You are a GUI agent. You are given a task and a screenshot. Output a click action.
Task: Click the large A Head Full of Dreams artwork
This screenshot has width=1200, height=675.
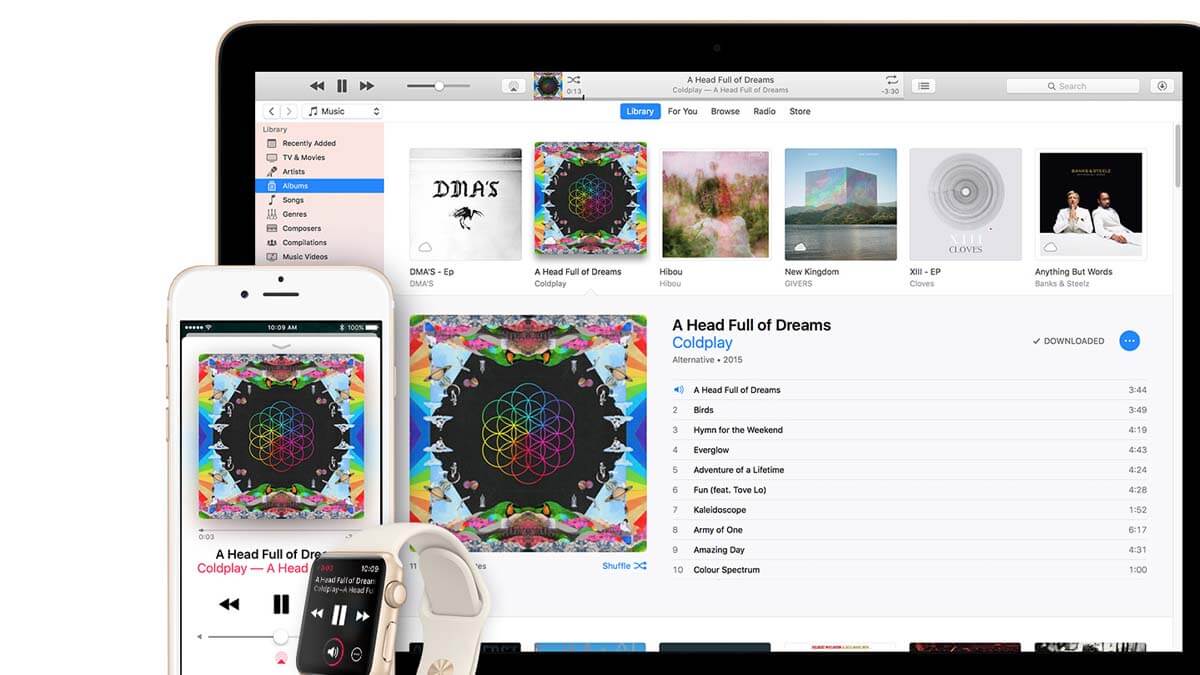[528, 433]
